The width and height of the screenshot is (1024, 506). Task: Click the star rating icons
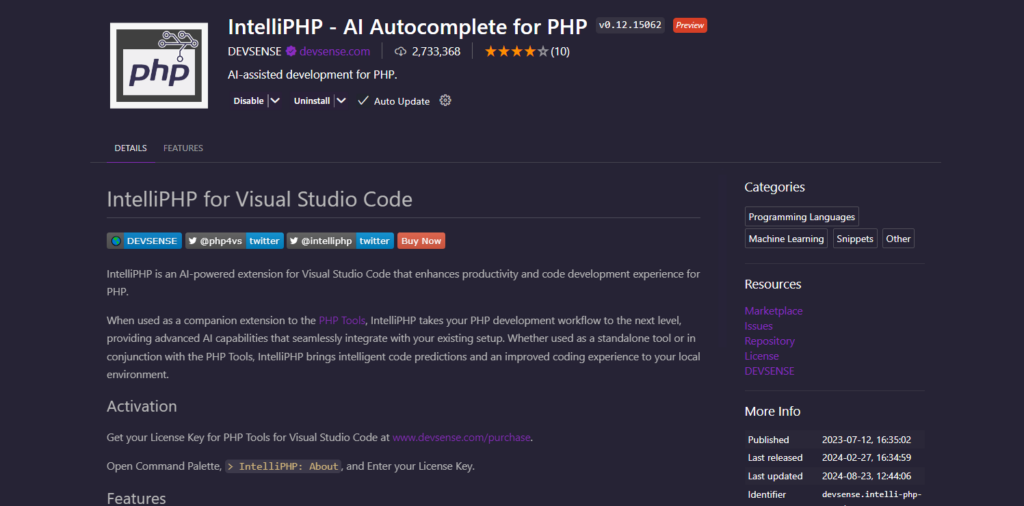516,51
